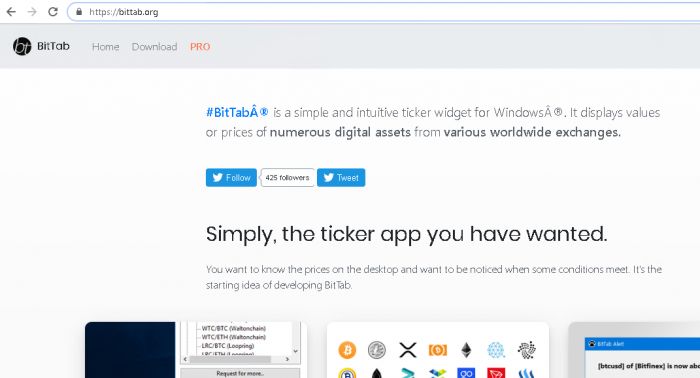
Task: Click the orange Bitcoin coin icon
Action: (x=347, y=350)
